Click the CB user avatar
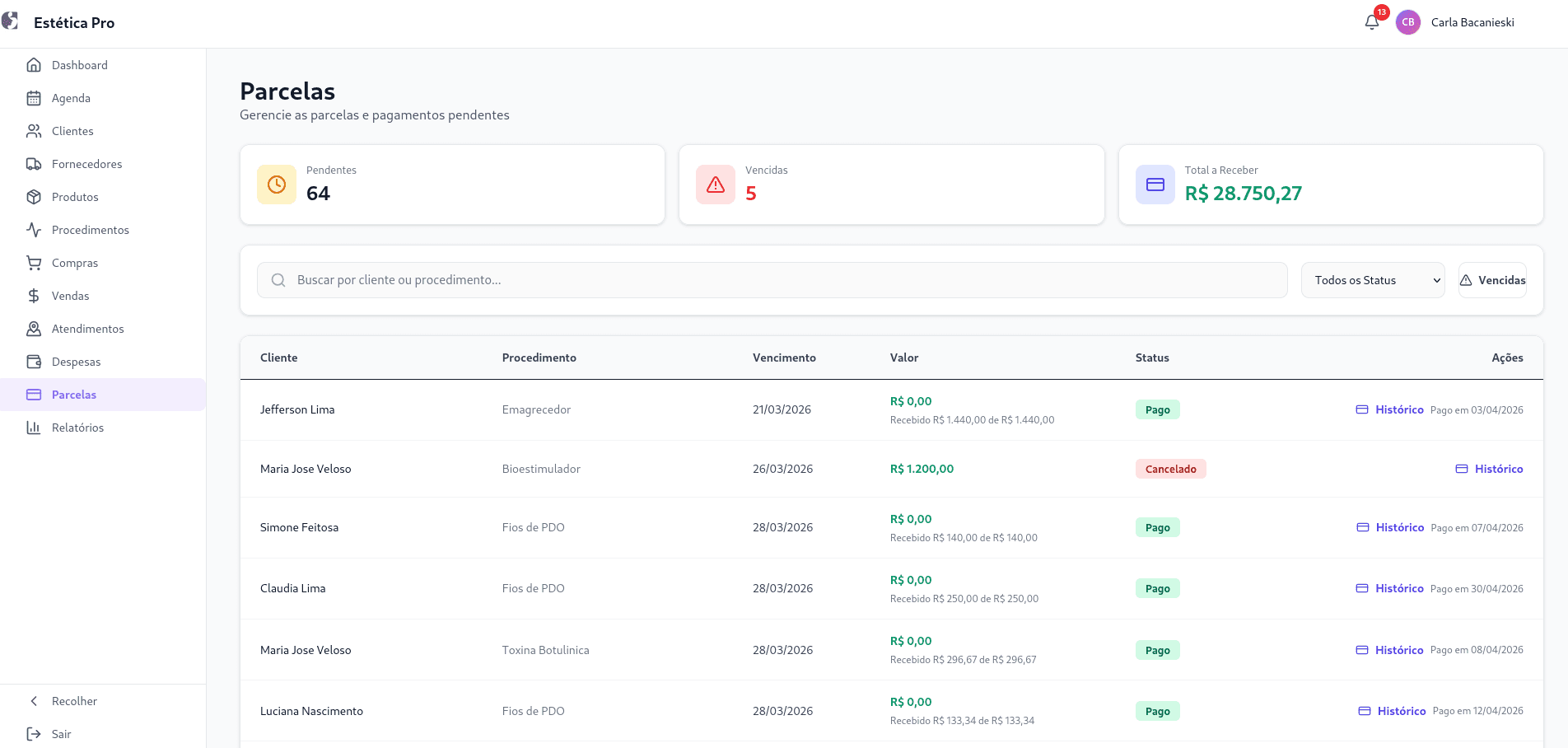Viewport: 1568px width, 748px height. pyautogui.click(x=1408, y=22)
